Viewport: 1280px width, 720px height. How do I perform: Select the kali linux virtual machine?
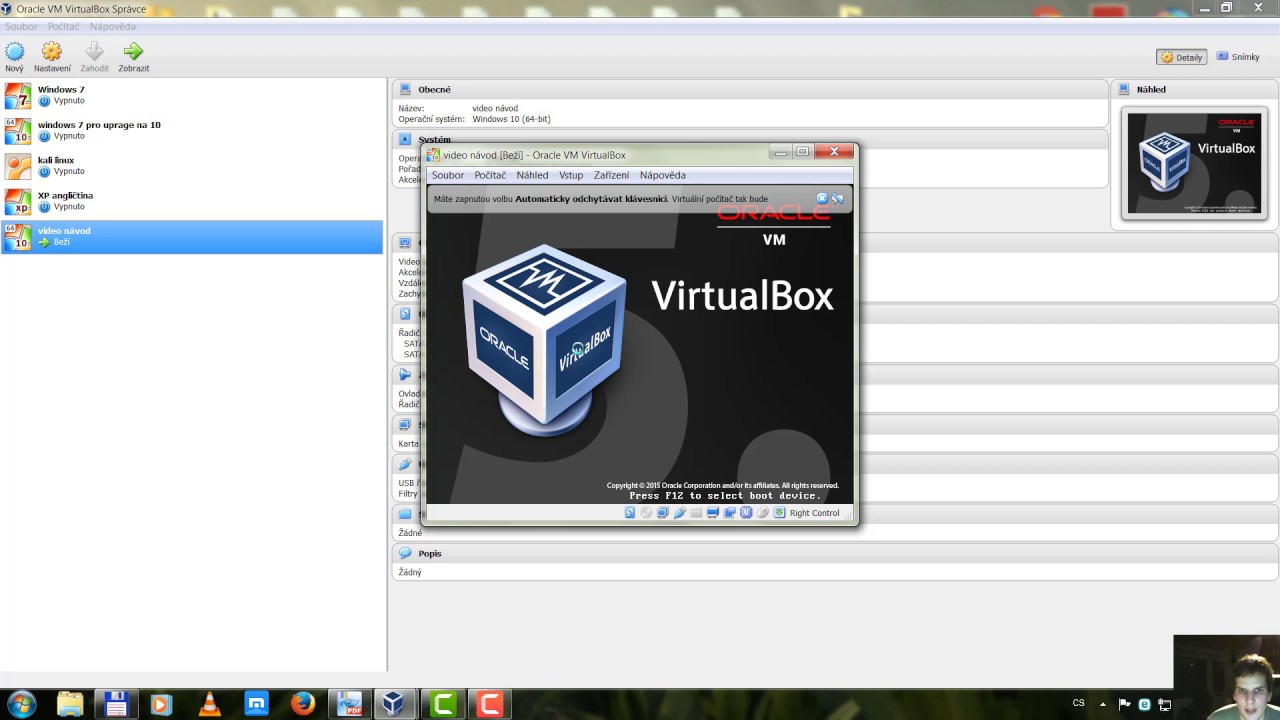click(x=192, y=166)
